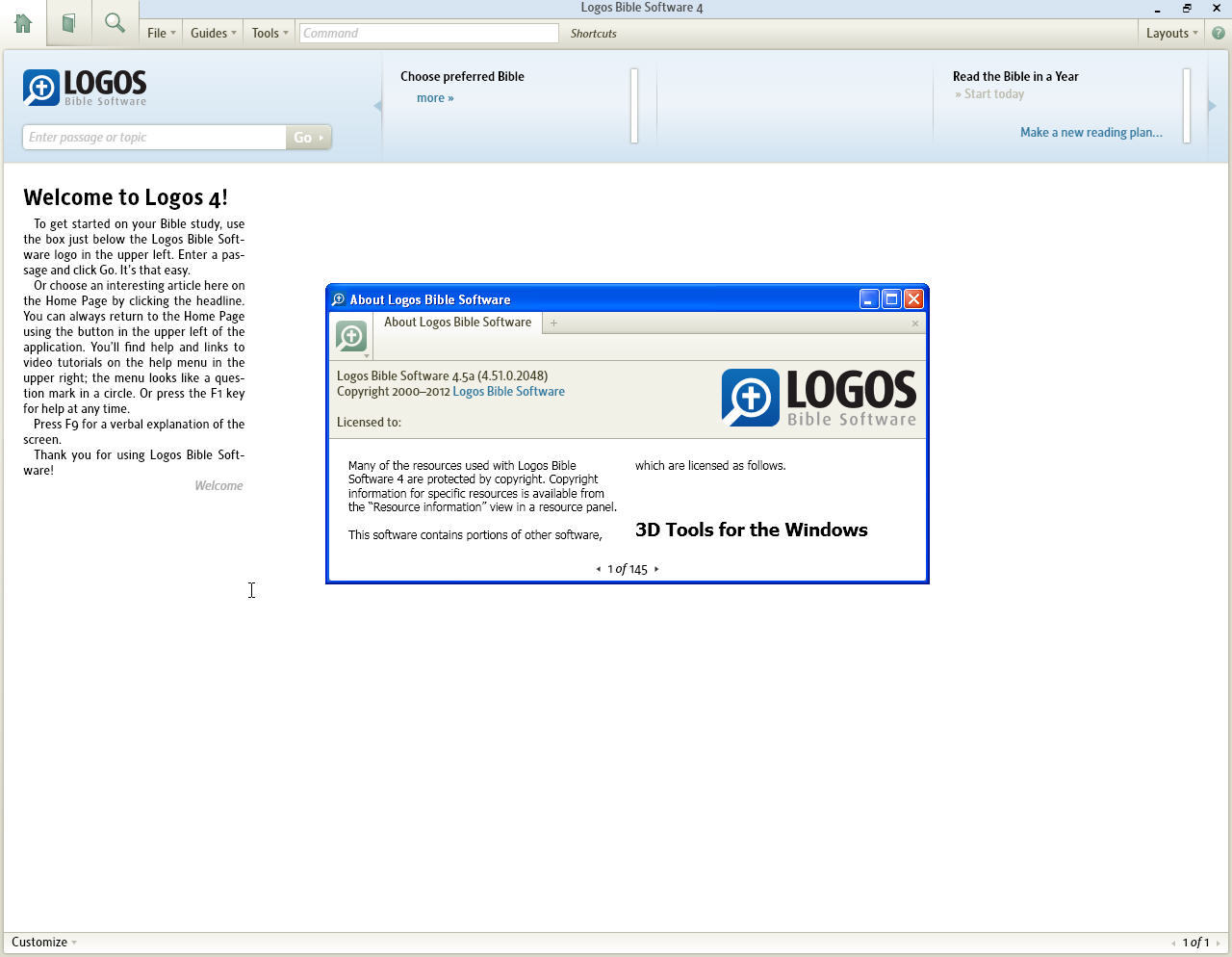
Task: Click the Welcome article label
Action: 218,485
